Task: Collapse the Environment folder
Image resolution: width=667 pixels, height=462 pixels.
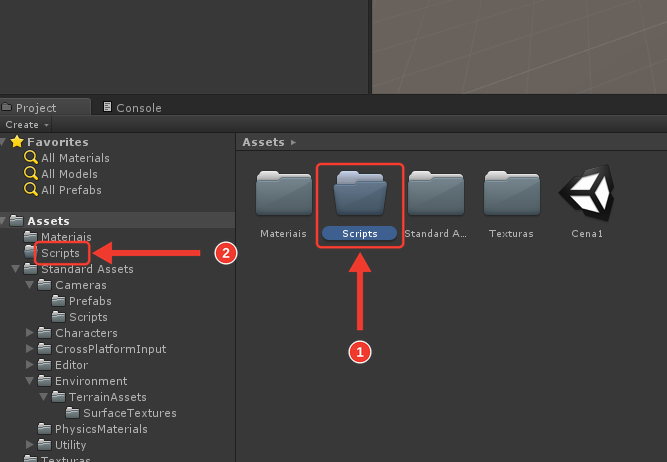Action: [29, 381]
